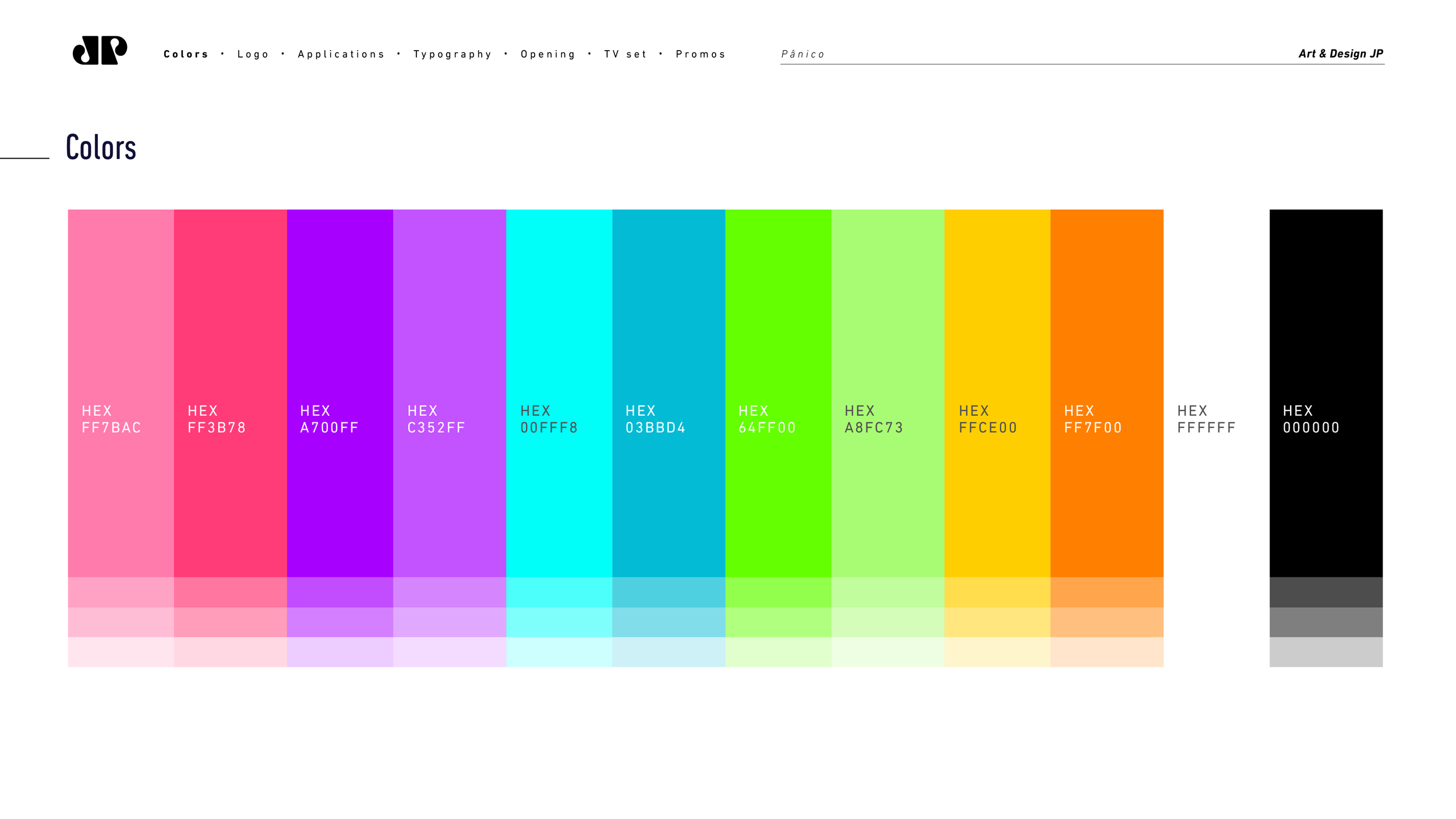Click the Colors page heading

pos(101,147)
